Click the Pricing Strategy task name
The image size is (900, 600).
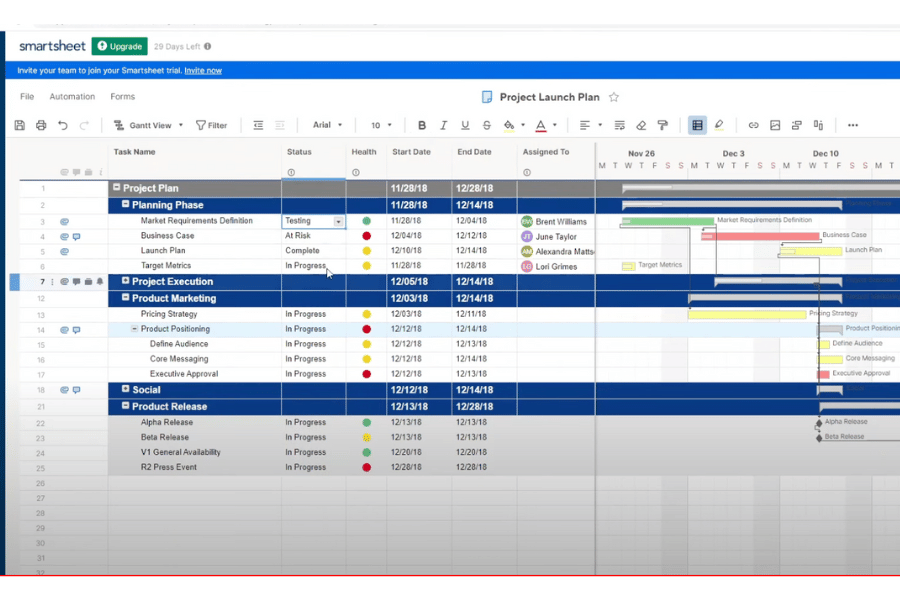point(169,314)
